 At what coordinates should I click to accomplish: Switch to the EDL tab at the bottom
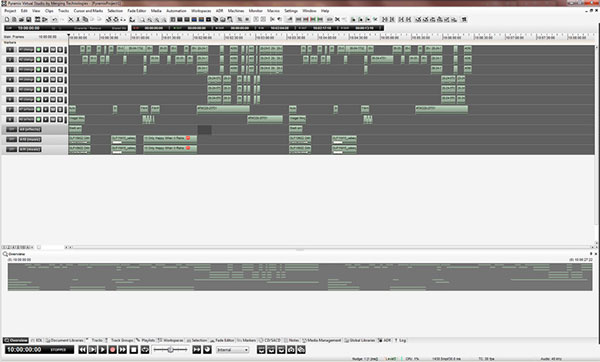point(37,340)
